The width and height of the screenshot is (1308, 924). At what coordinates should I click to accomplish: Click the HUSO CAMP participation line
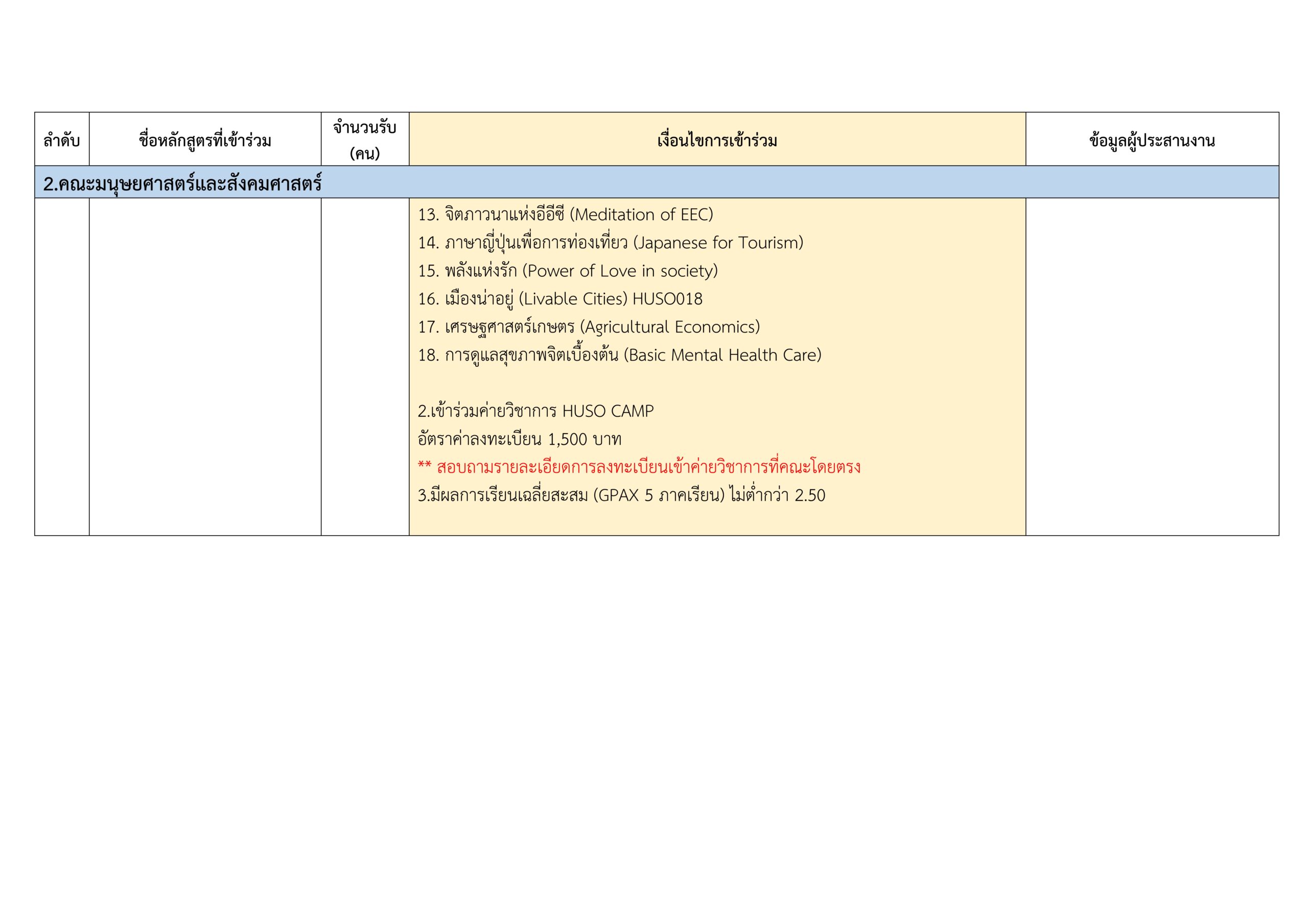[x=535, y=411]
